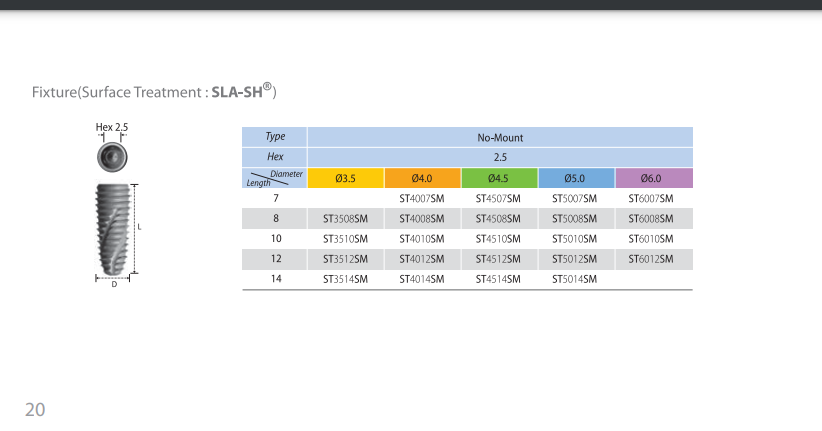Click product code ST6007SM
822x431 pixels.
pos(651,199)
